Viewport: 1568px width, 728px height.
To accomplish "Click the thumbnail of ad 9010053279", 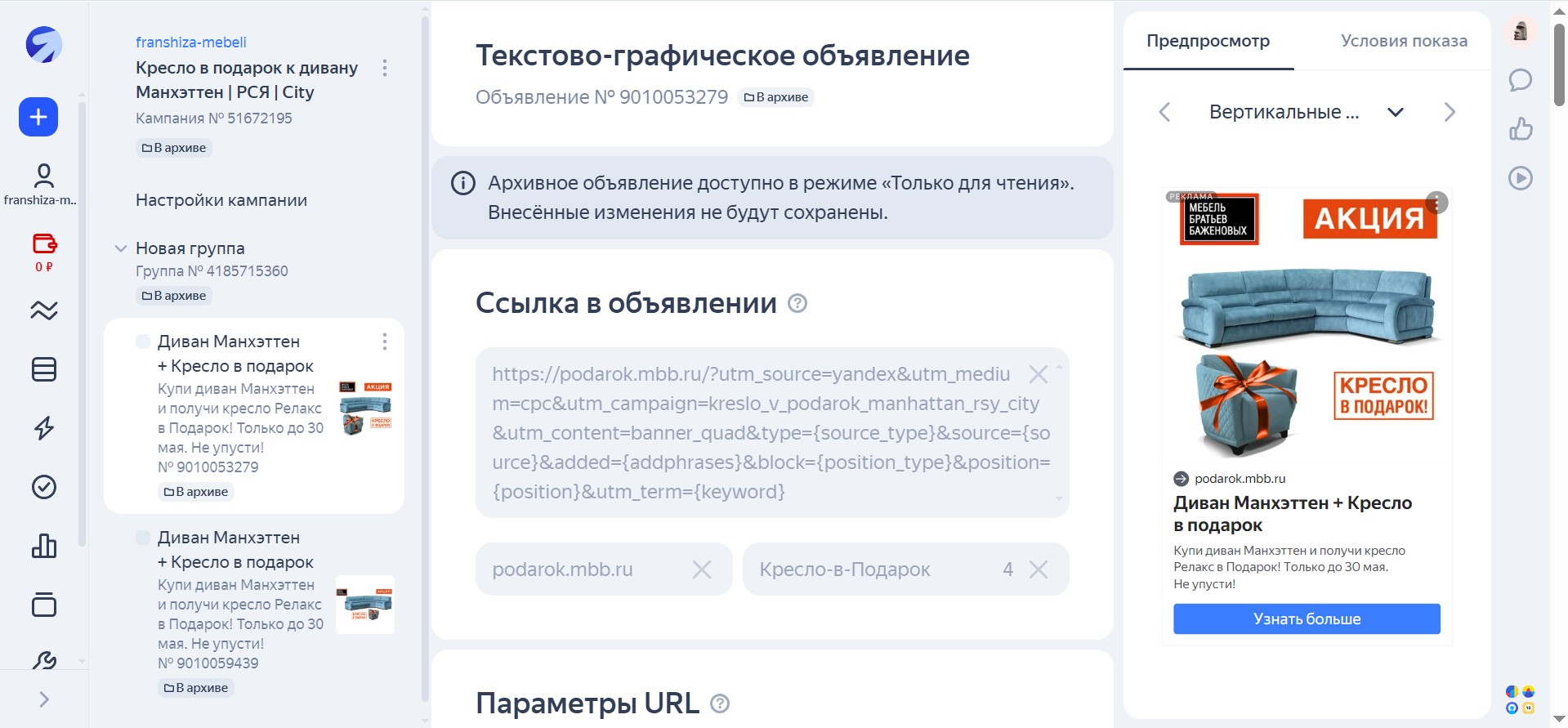I will coord(365,408).
